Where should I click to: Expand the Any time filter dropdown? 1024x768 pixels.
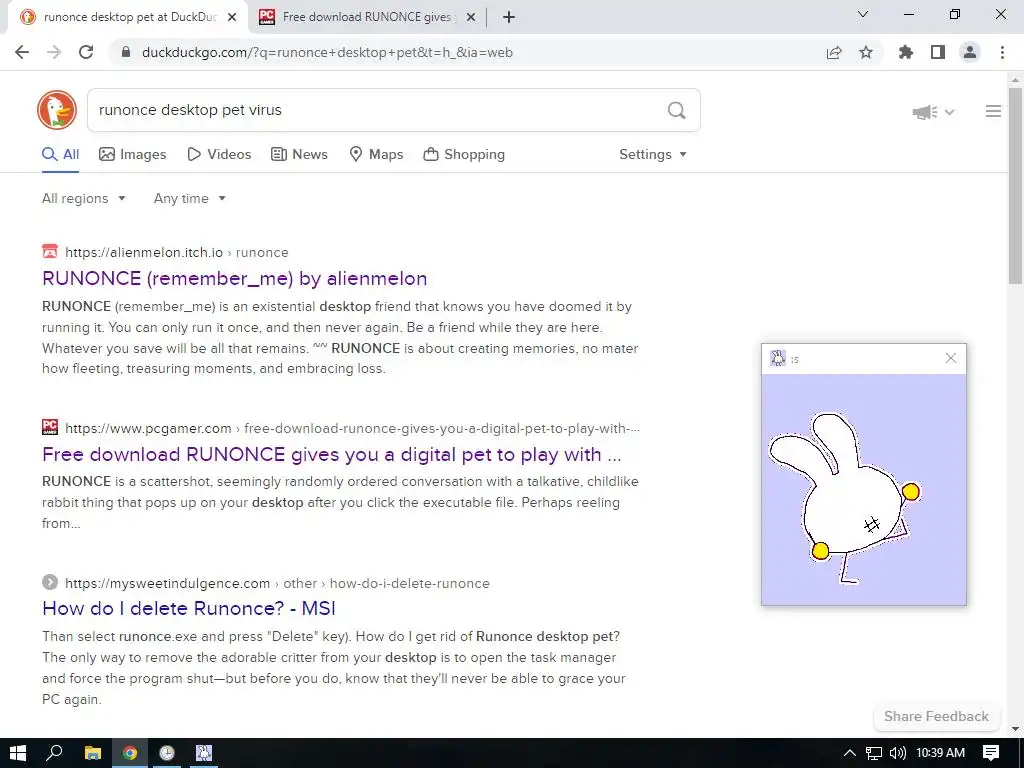click(189, 199)
